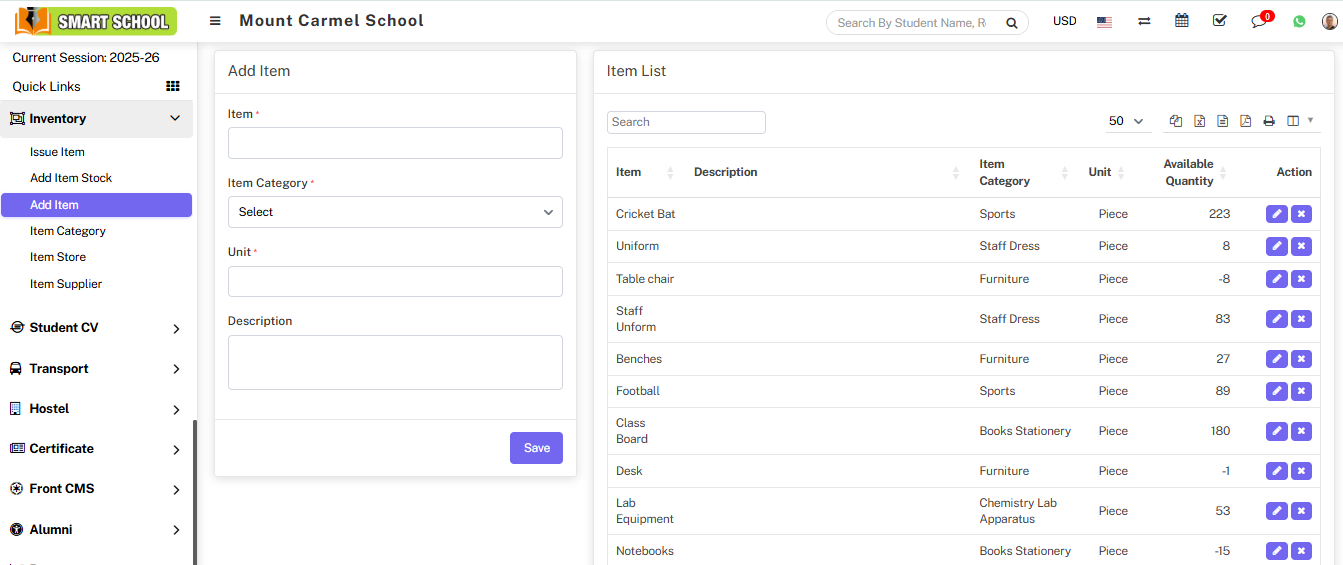Delete the Benches item
Image resolution: width=1343 pixels, height=565 pixels.
tap(1301, 359)
